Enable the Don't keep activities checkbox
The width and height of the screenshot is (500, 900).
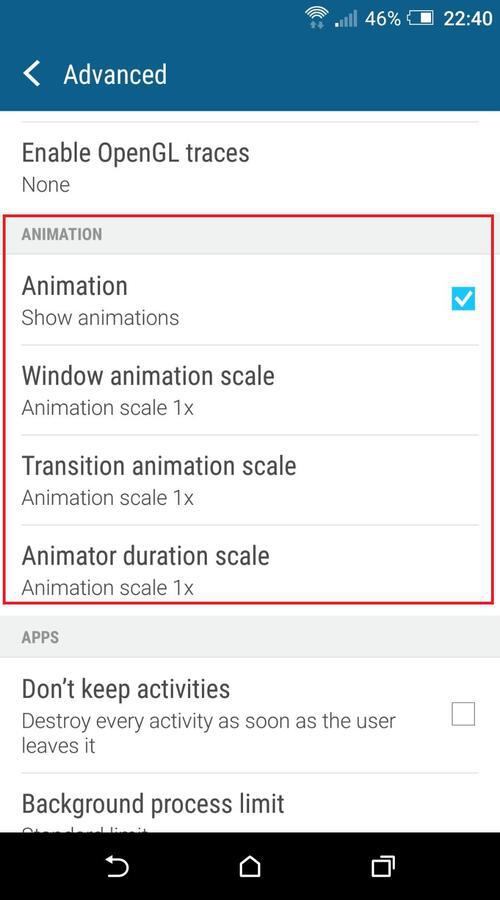463,714
